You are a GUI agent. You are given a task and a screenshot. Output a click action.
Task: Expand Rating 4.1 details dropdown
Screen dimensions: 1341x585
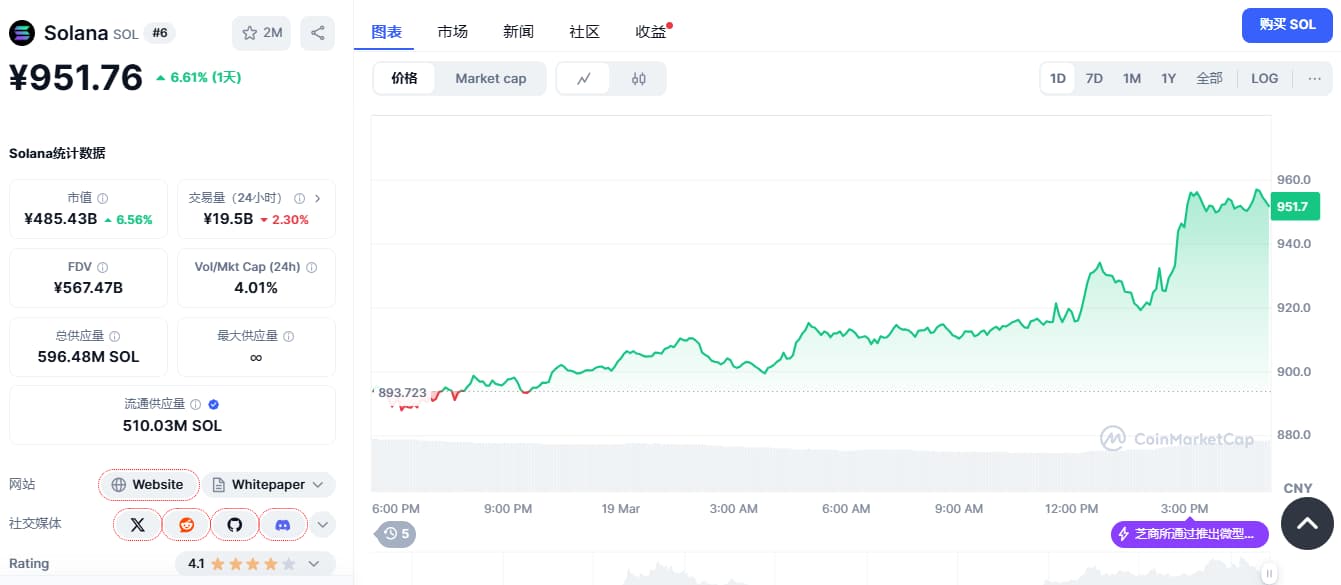255,564
